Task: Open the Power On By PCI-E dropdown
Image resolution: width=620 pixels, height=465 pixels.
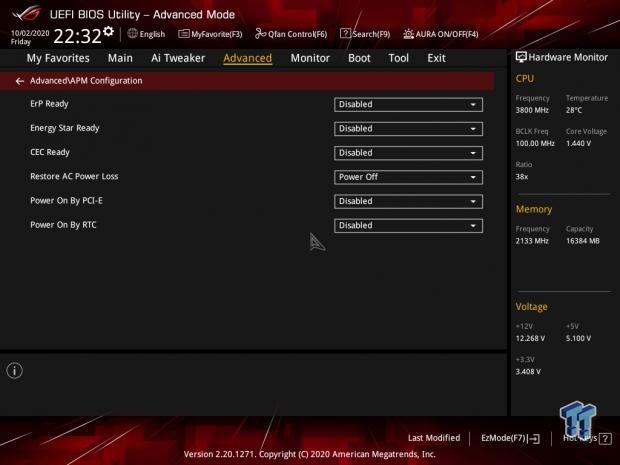Action: [x=408, y=201]
